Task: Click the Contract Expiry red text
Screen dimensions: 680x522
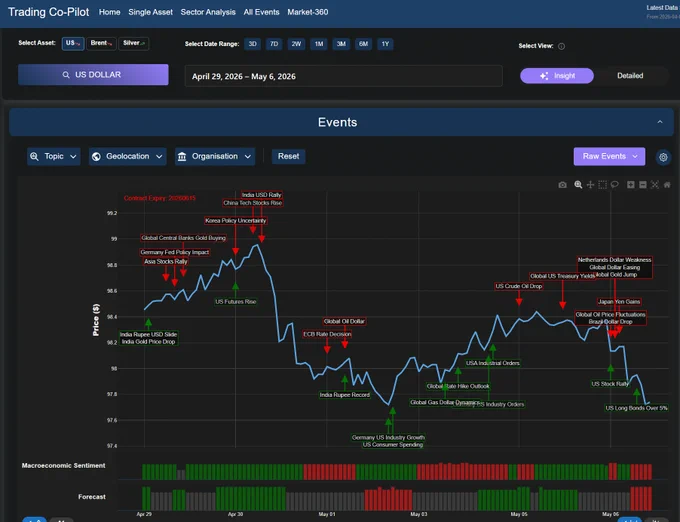Action: coord(160,198)
